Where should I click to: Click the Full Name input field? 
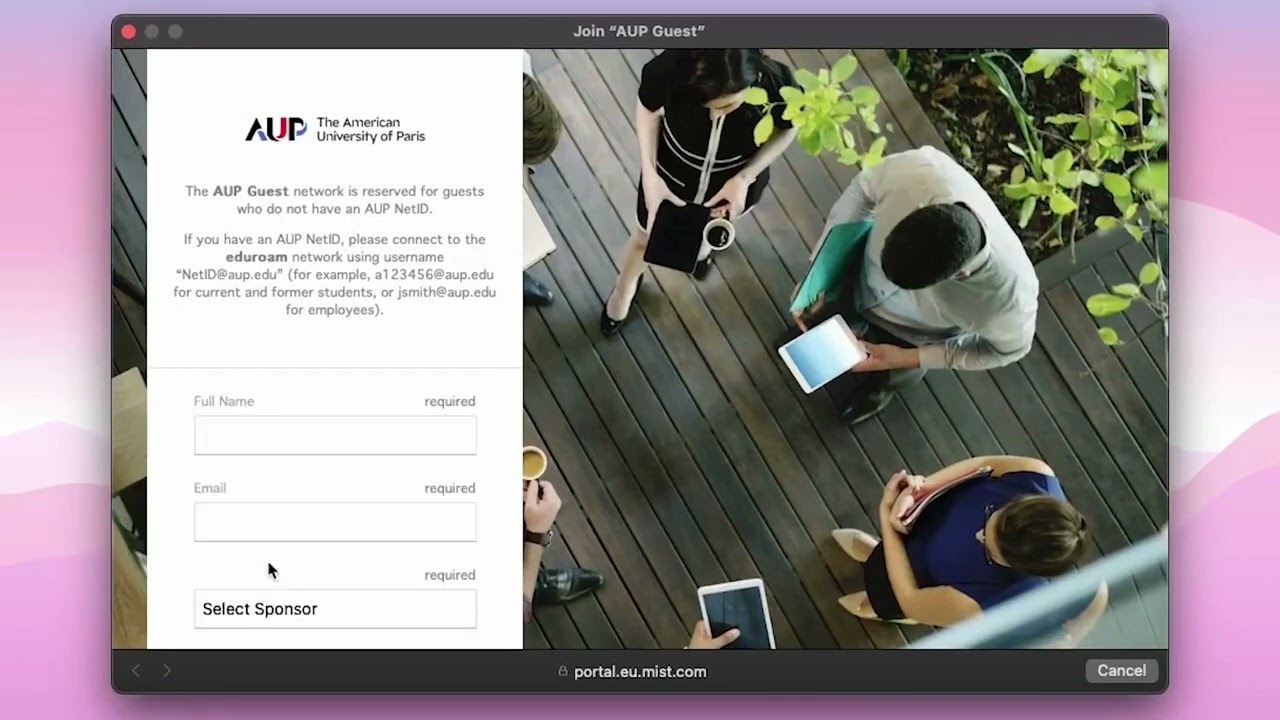click(335, 435)
